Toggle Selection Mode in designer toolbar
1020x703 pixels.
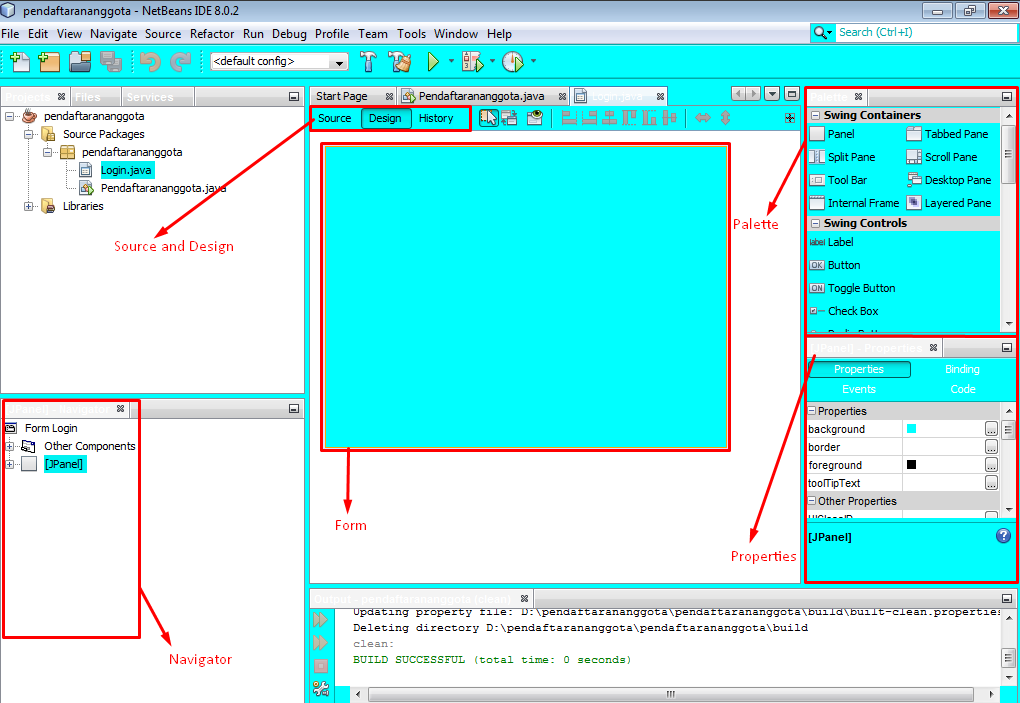[489, 118]
